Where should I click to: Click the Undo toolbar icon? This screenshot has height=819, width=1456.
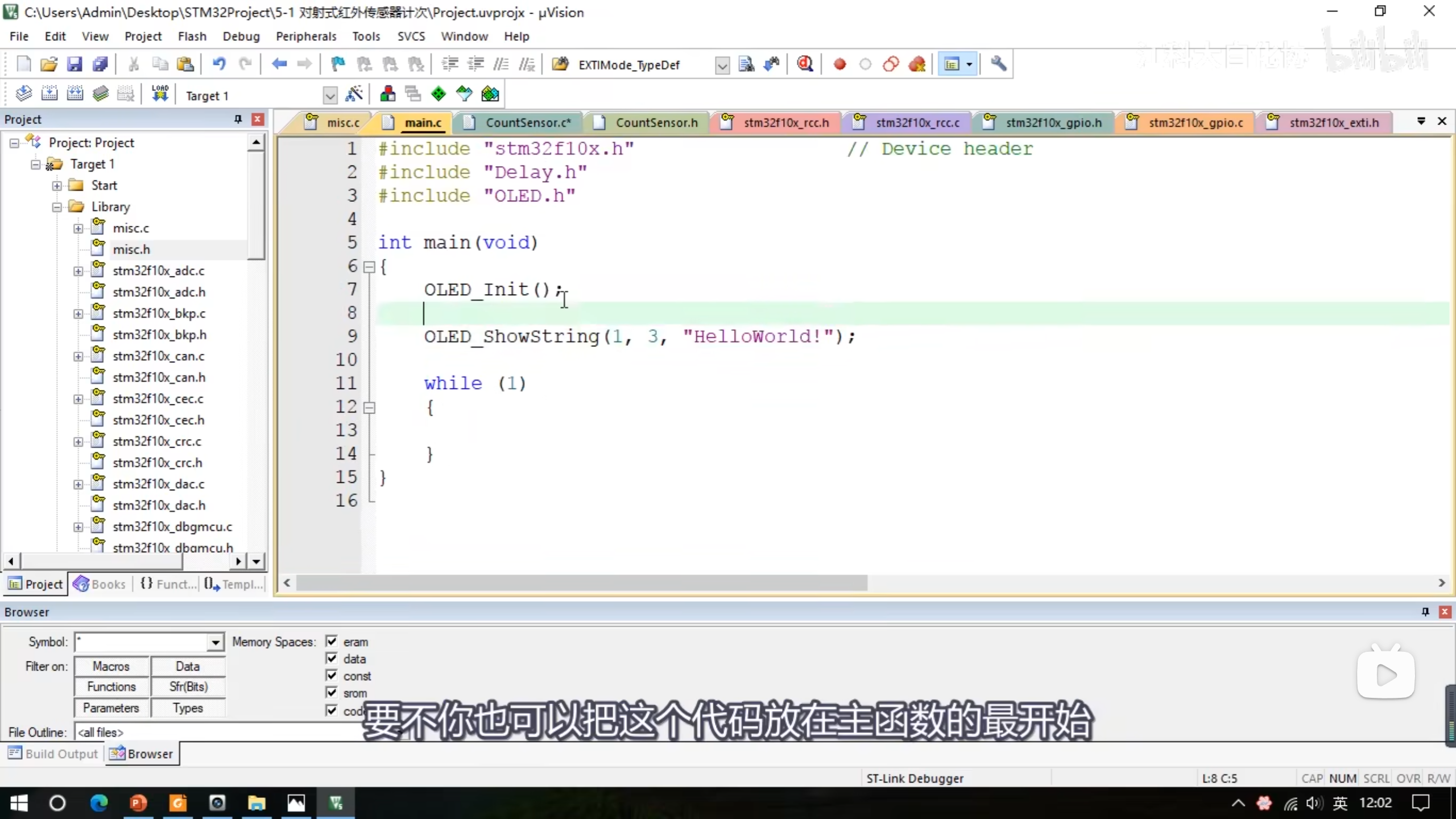point(218,64)
